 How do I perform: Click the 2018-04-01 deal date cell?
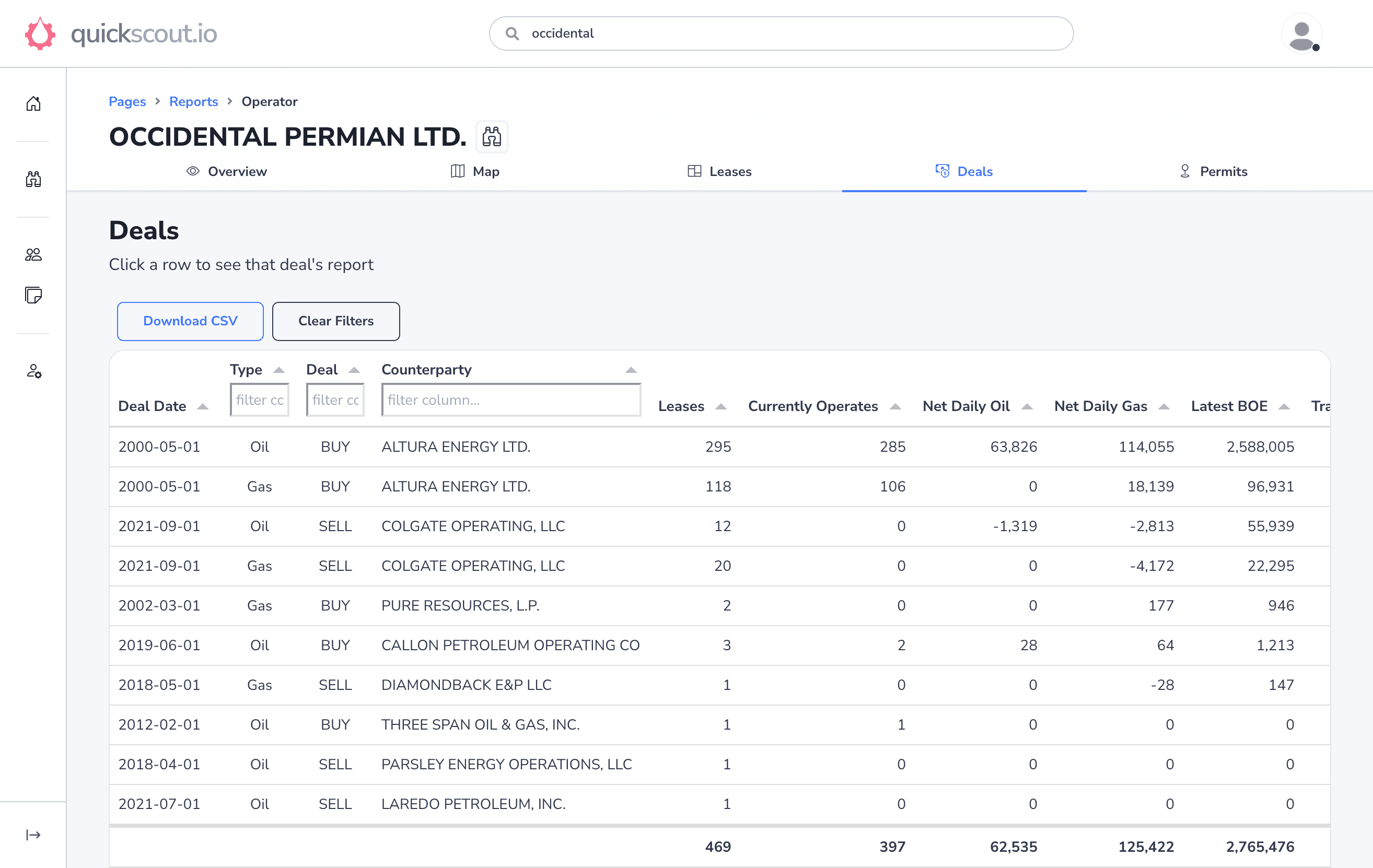(x=159, y=764)
